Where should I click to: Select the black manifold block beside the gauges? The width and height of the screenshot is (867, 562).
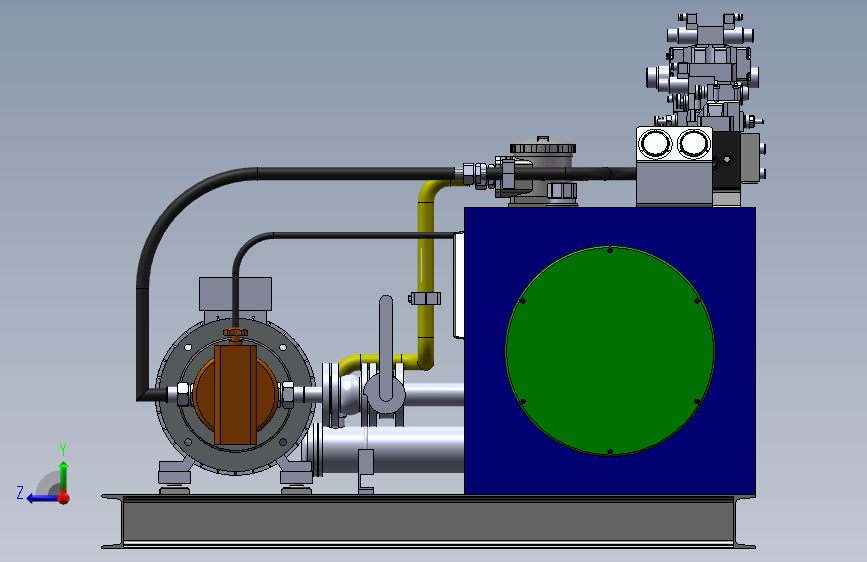click(x=726, y=159)
